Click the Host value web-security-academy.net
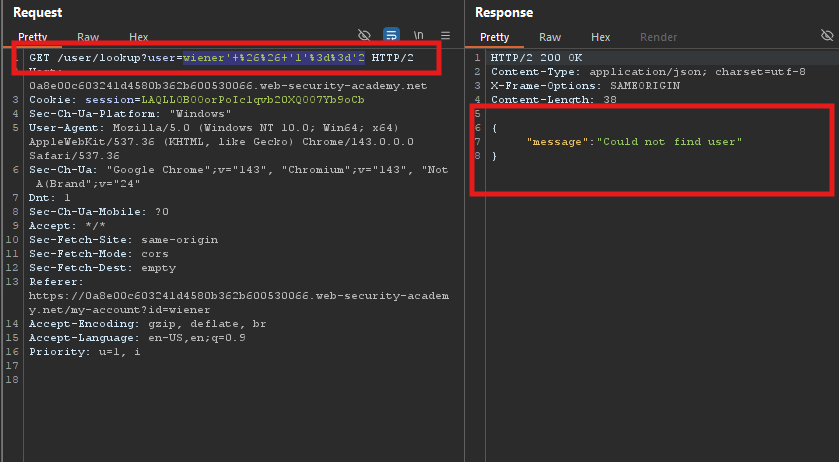Viewport: 839px width, 462px height. [x=228, y=86]
